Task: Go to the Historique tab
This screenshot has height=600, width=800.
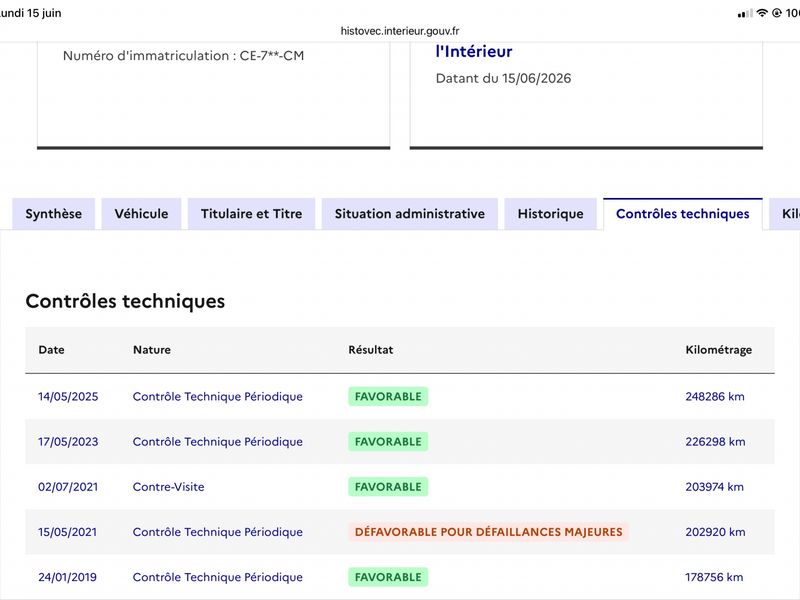Action: tap(551, 214)
